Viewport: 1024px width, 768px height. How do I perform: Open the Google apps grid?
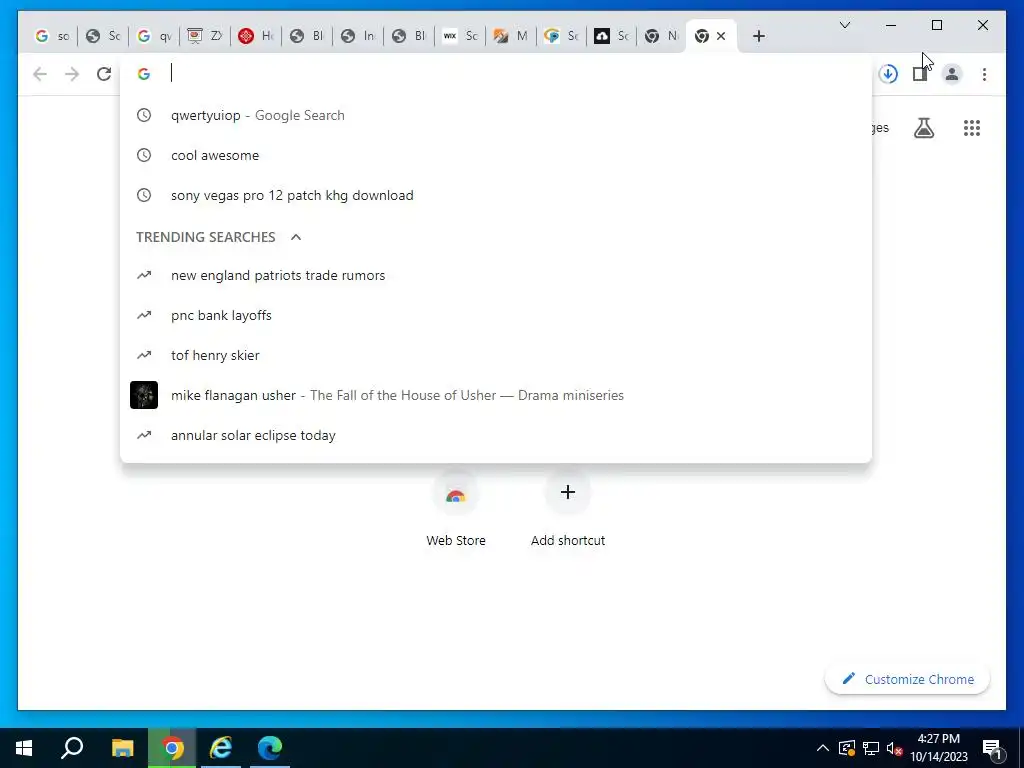972,128
